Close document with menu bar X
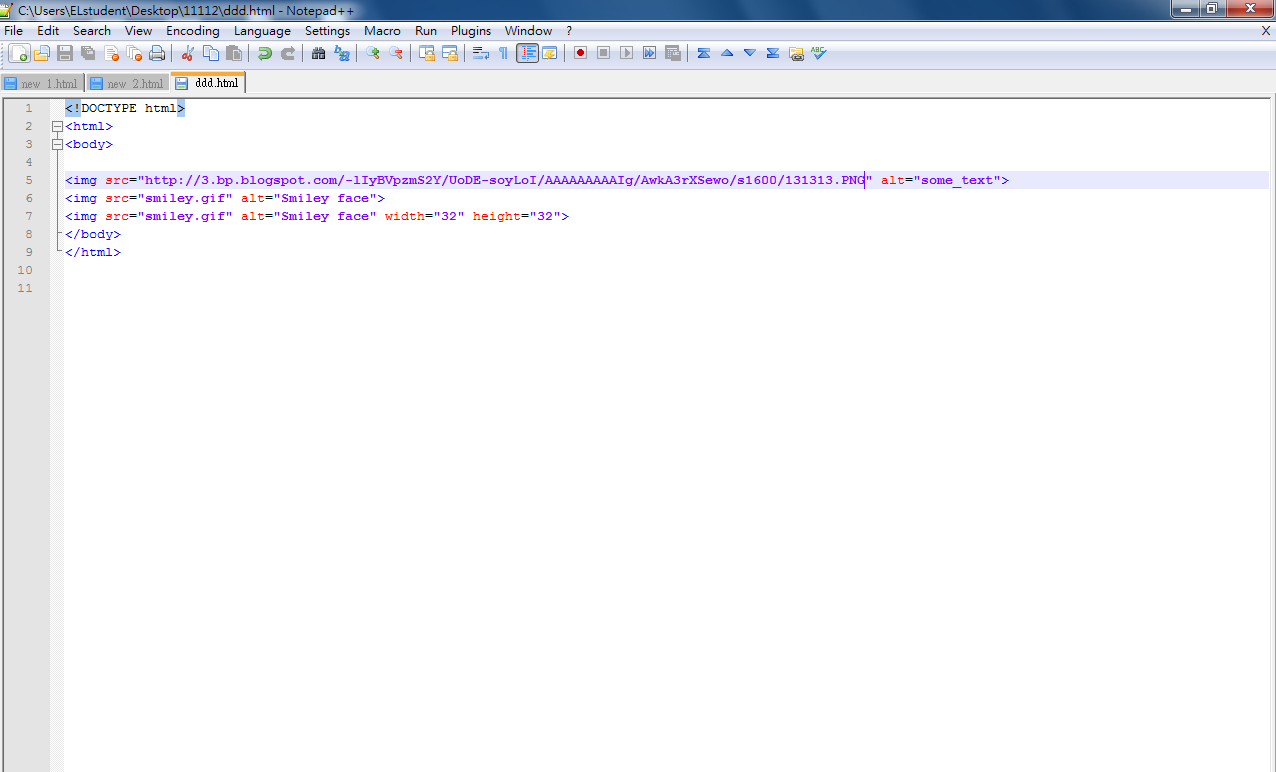 coord(1266,31)
